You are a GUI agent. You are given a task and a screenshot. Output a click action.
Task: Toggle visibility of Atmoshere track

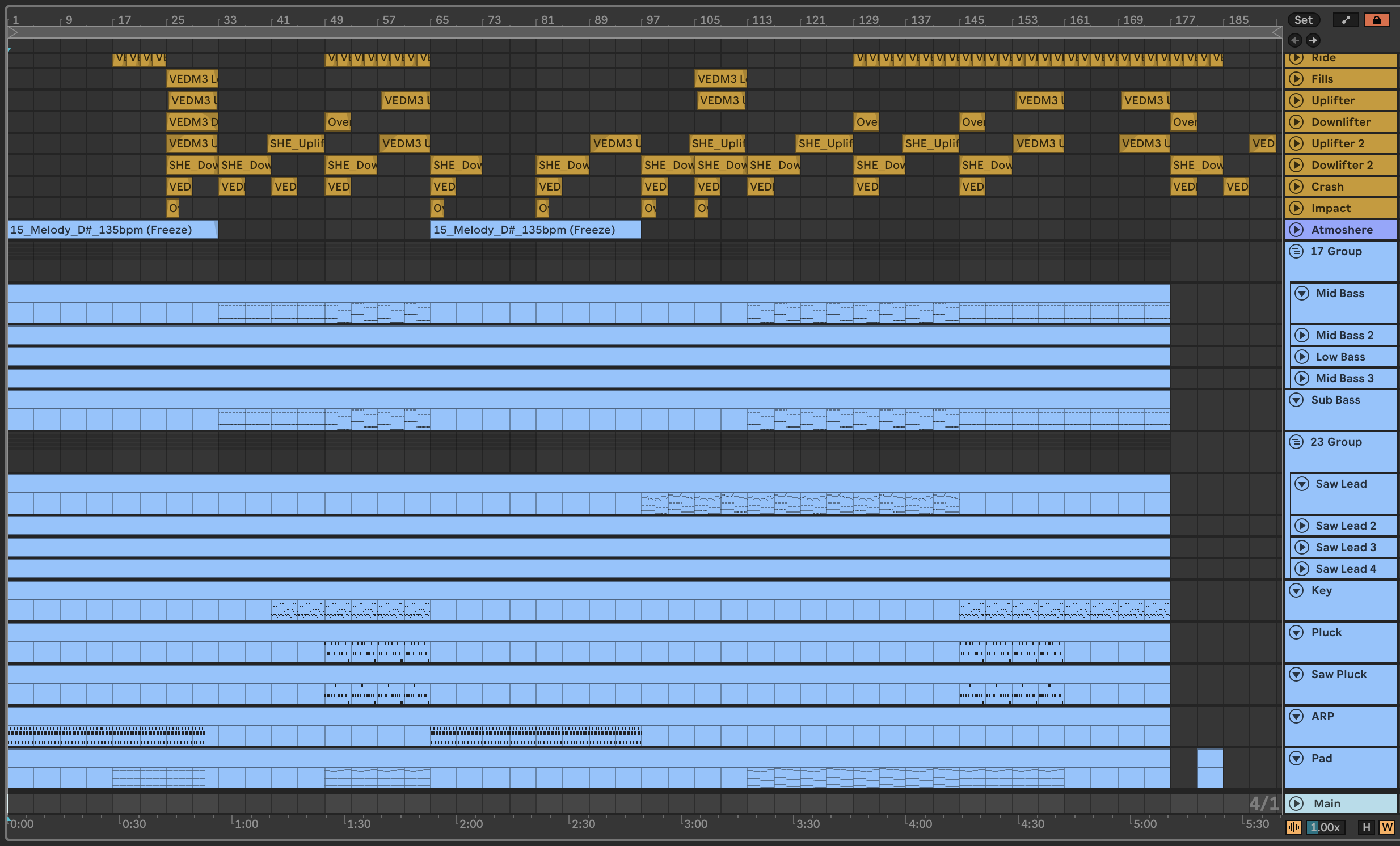1298,229
